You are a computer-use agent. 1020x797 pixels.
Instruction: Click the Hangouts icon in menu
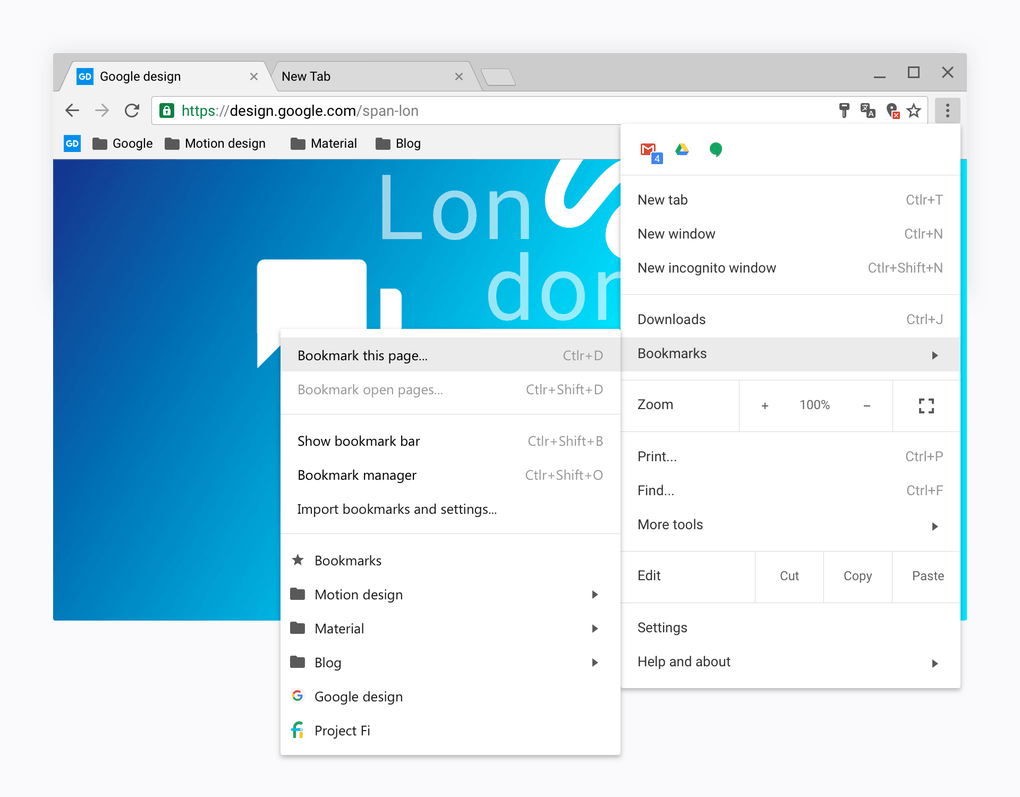pyautogui.click(x=716, y=150)
